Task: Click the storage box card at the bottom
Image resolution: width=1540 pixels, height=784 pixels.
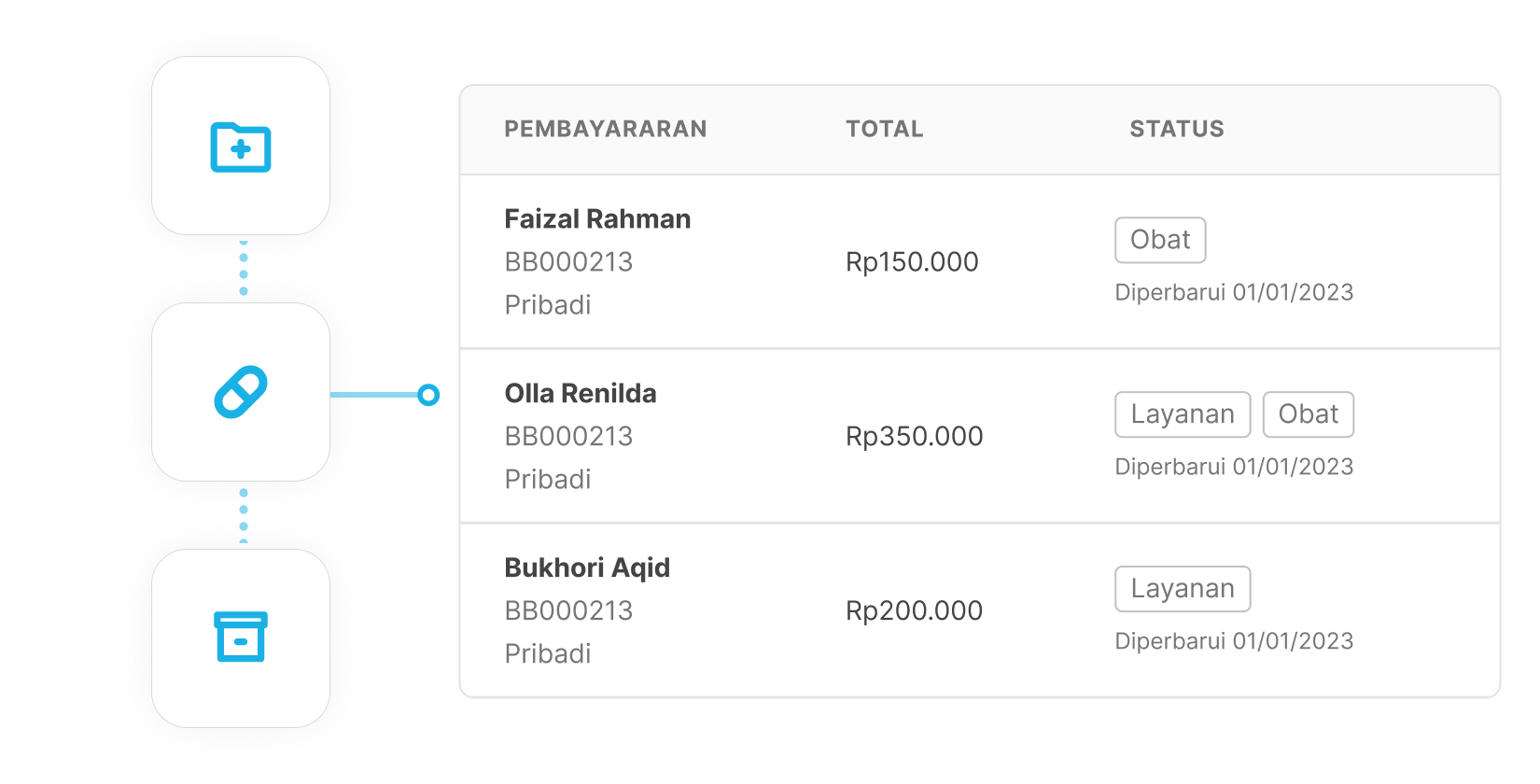Action: (241, 638)
